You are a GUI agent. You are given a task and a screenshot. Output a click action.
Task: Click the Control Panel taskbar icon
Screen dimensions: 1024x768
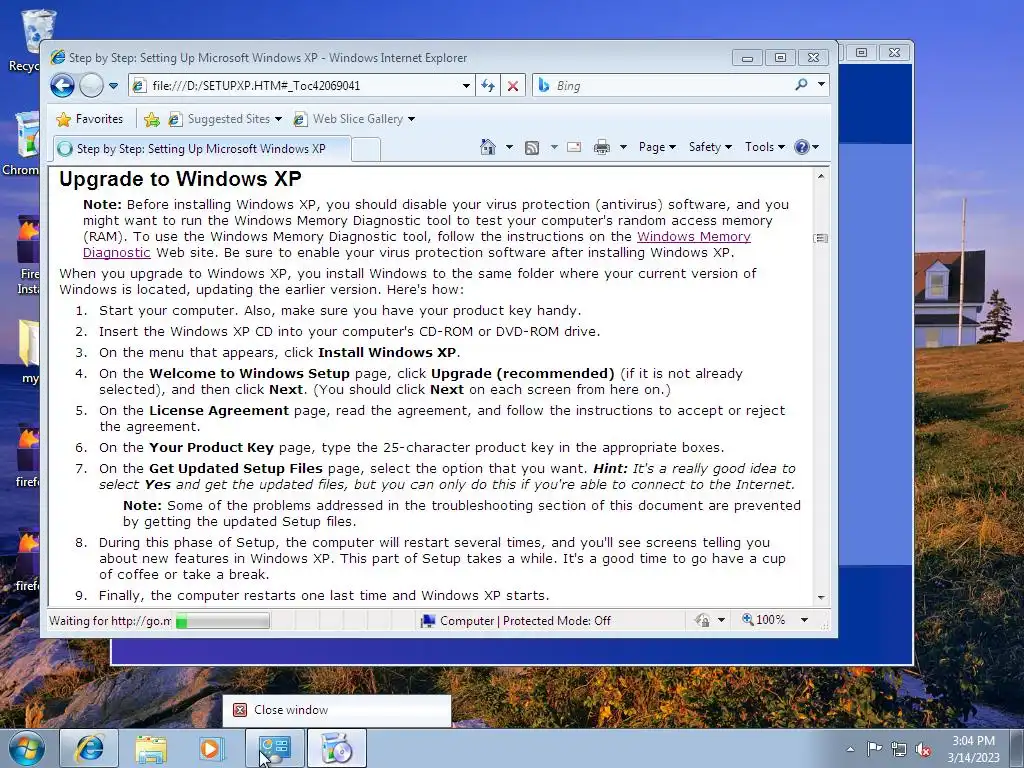[274, 748]
